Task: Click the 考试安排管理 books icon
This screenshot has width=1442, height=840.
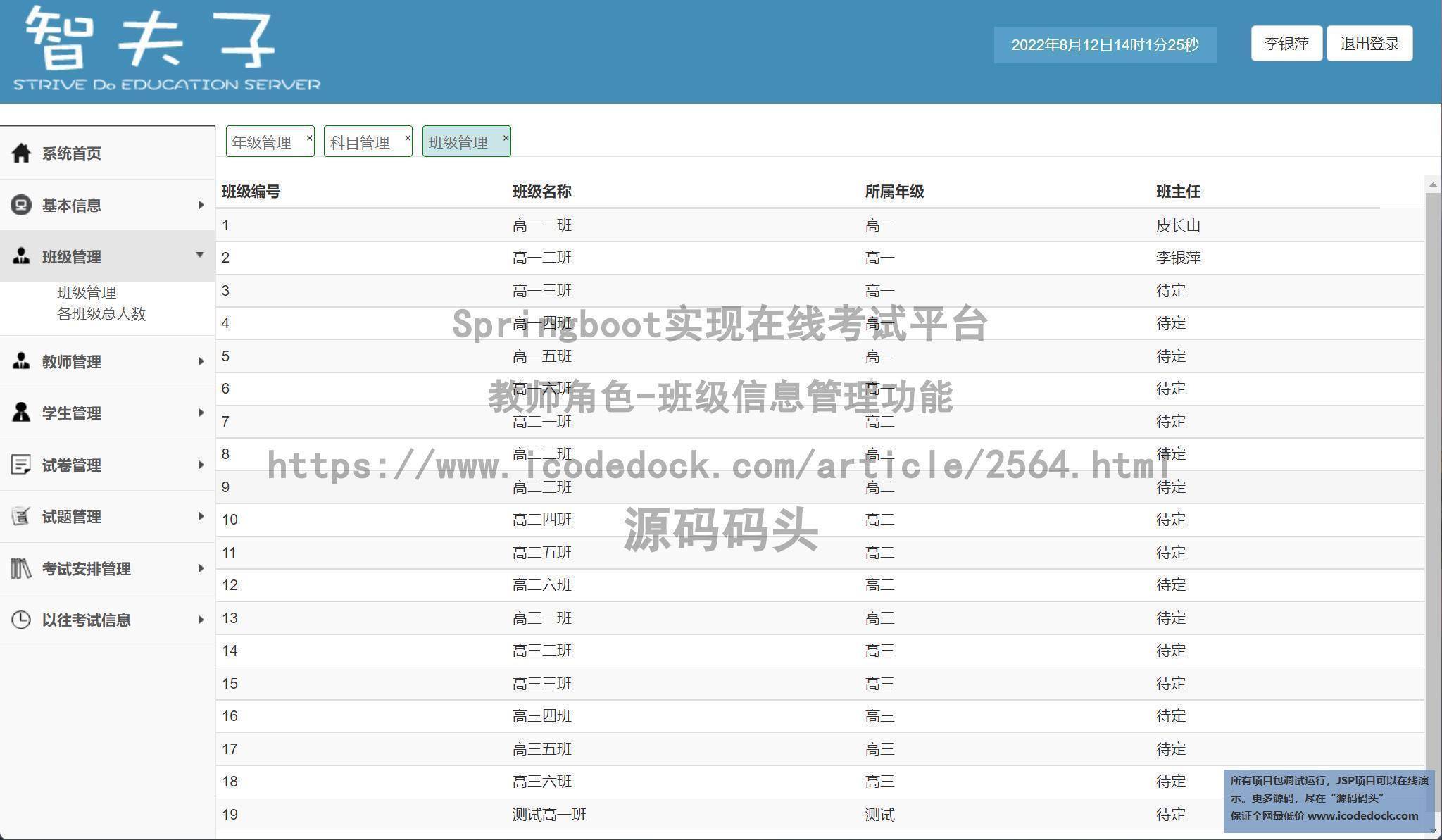Action: point(21,568)
